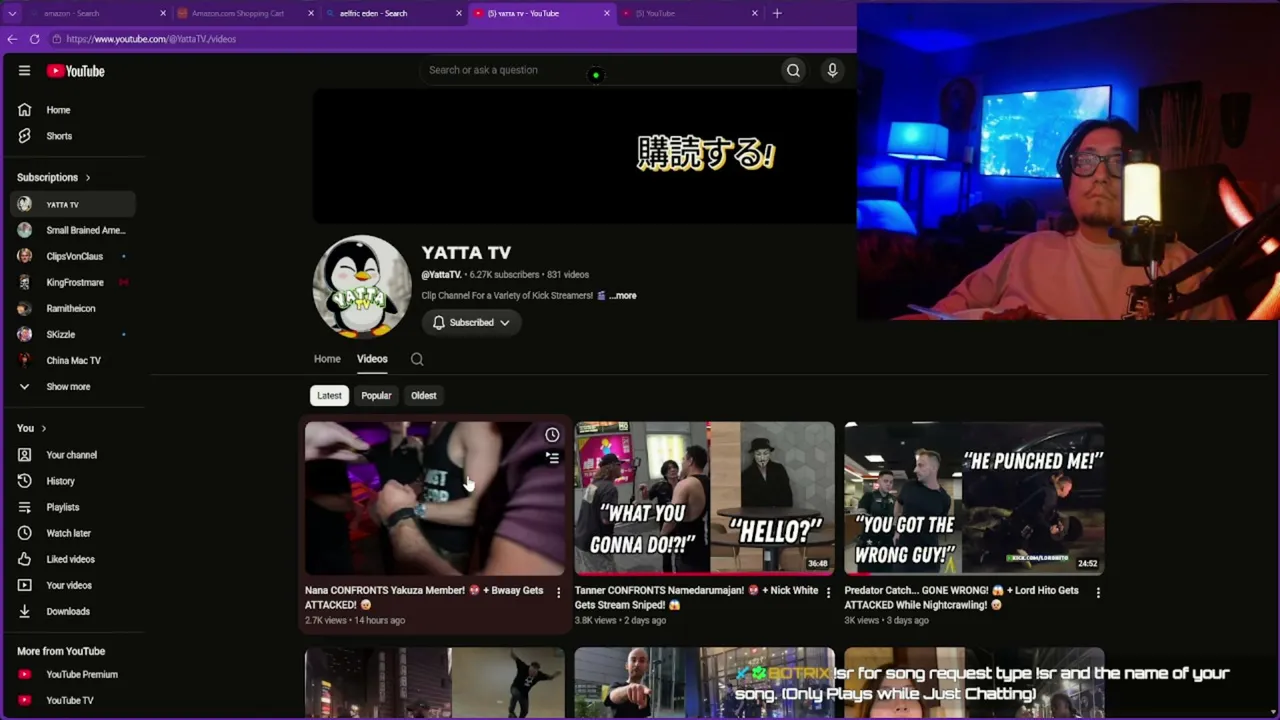Image resolution: width=1280 pixels, height=720 pixels.
Task: Sort videos by Latest
Action: coord(329,396)
